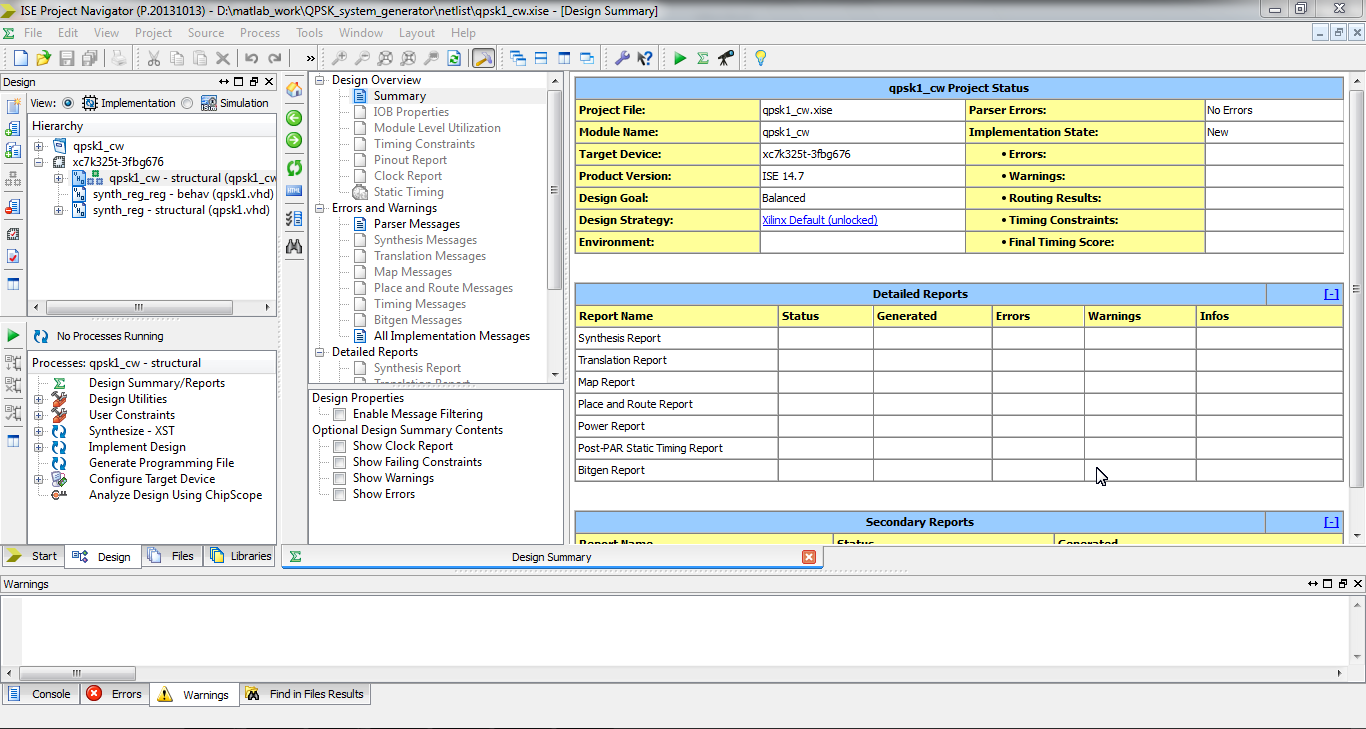
Task: Tick the Show Warnings checkbox
Action: pos(340,478)
